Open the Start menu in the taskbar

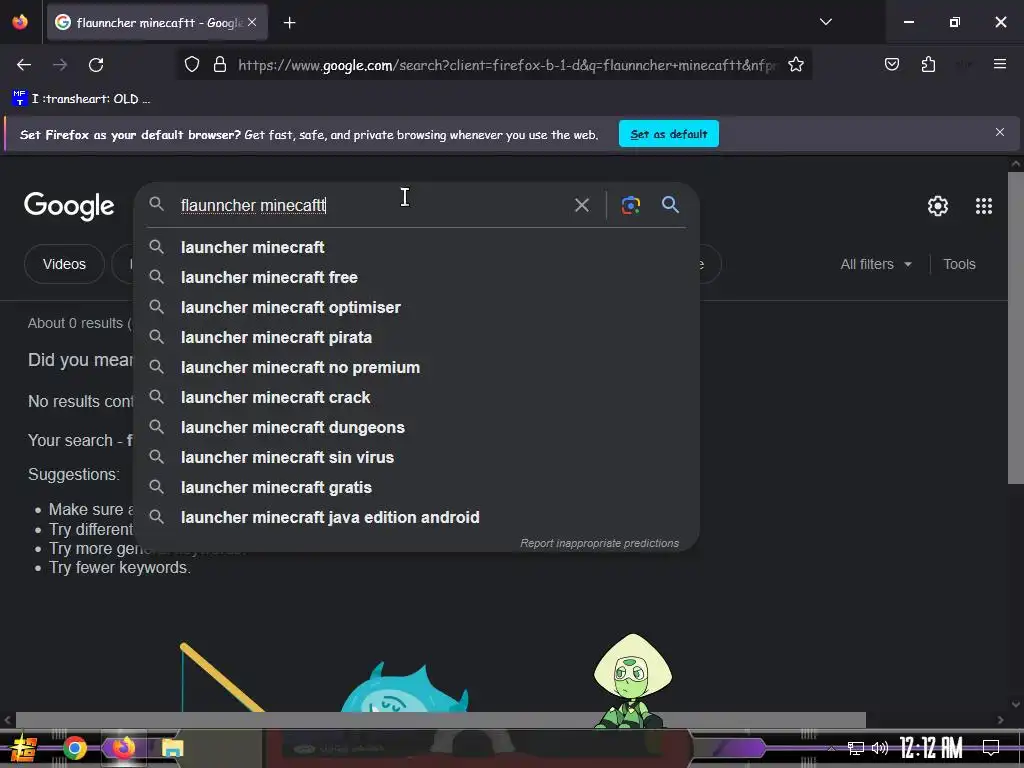pos(24,748)
